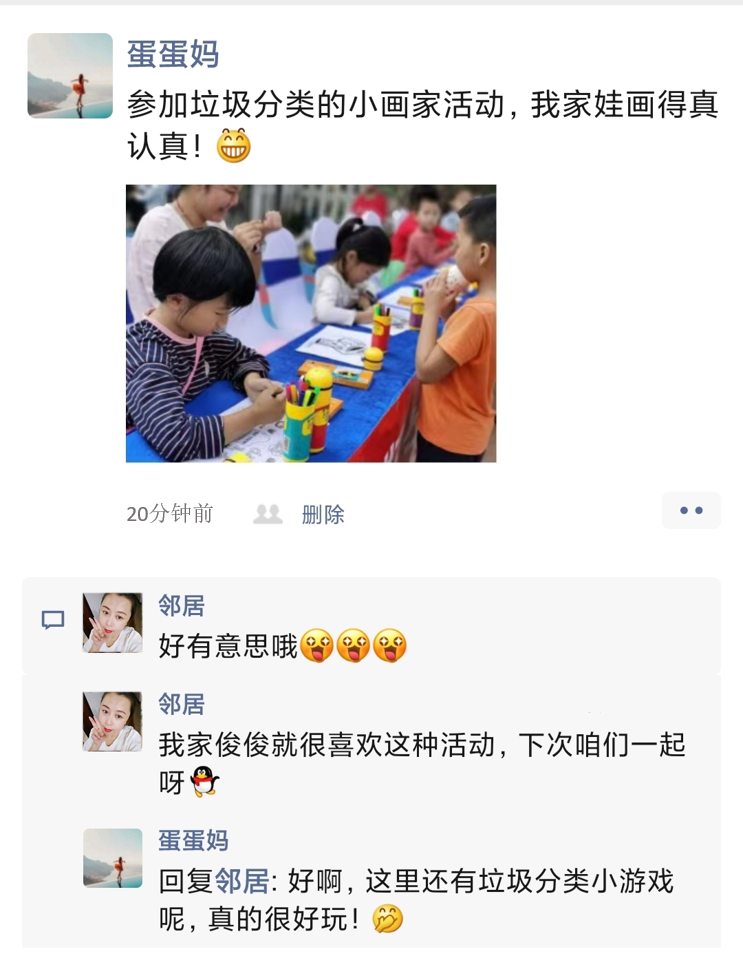Viewport: 743px width, 956px height.
Task: Open the 蛋蛋妈 name link at the top of the post
Action: coord(173,54)
